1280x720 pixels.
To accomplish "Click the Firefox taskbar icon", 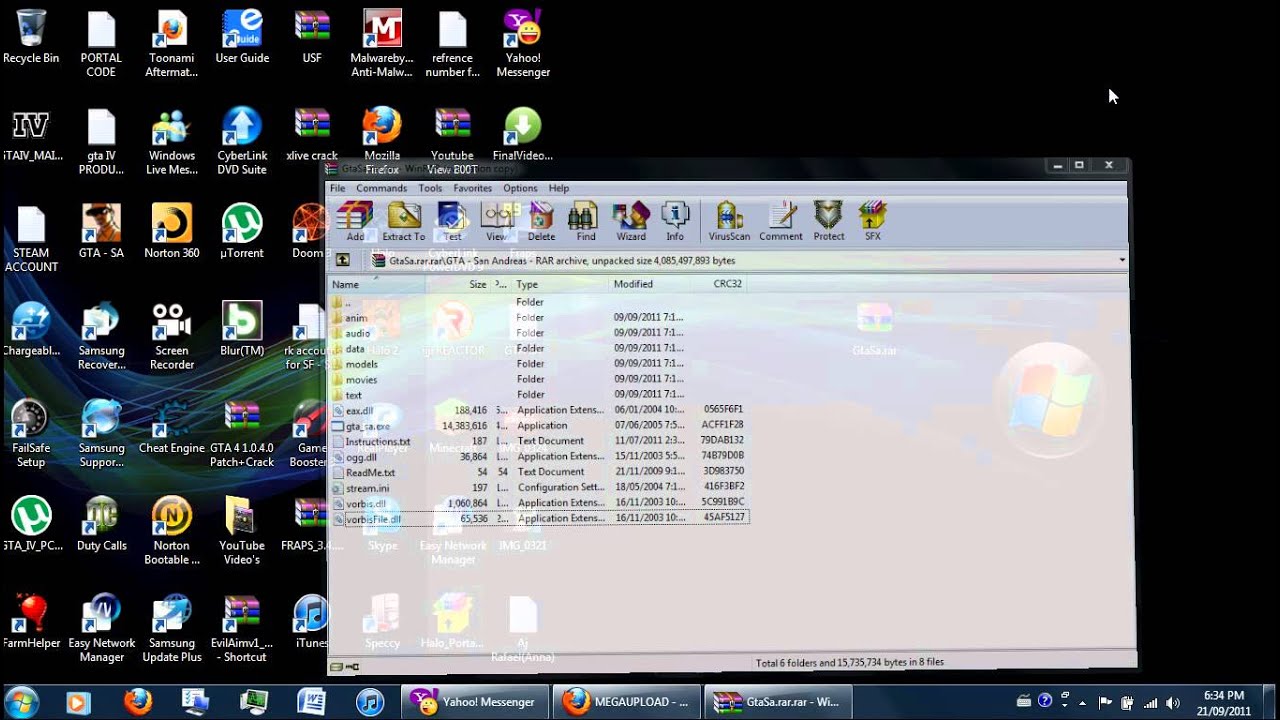I will click(137, 702).
